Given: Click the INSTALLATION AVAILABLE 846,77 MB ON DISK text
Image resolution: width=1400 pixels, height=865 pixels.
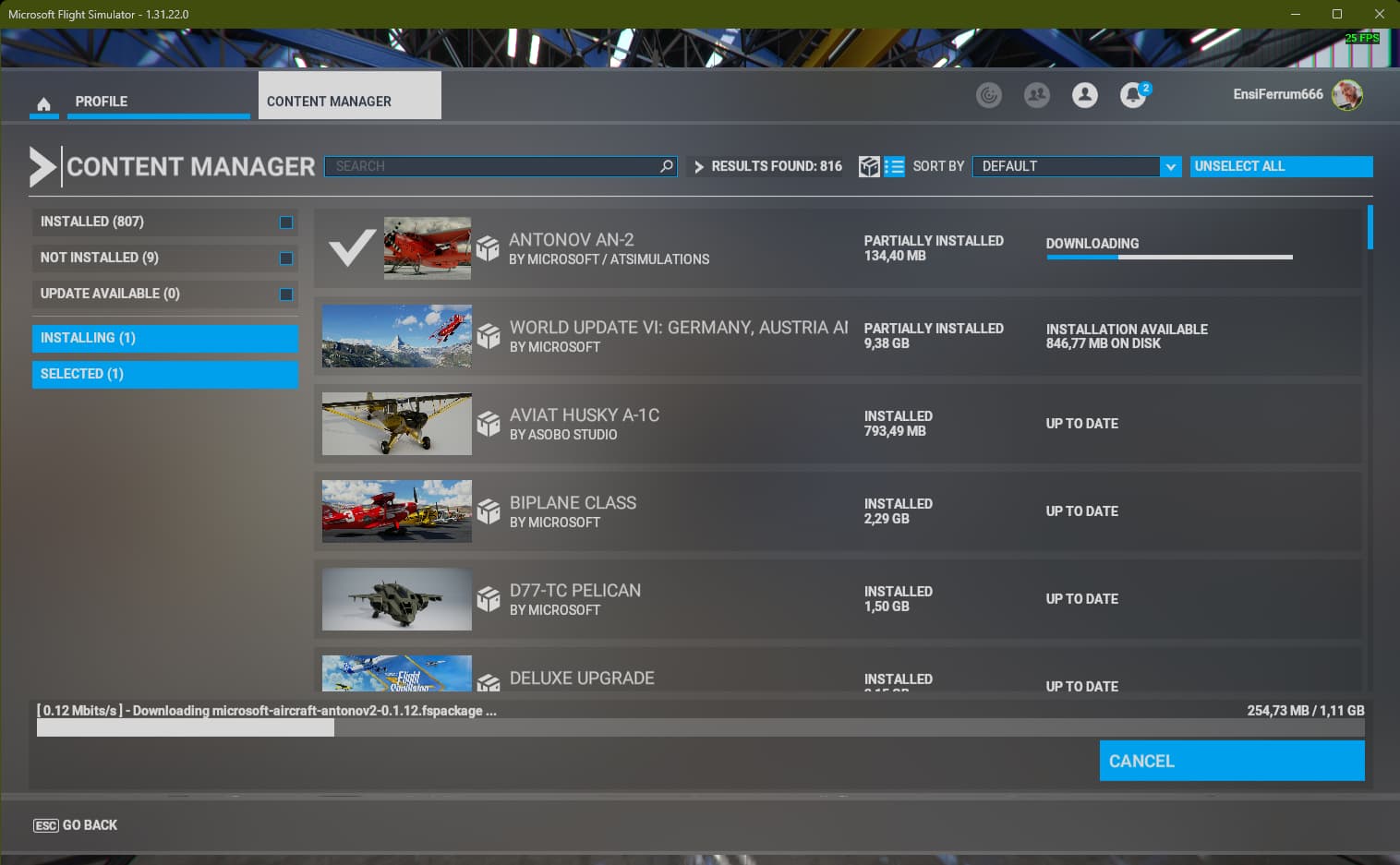Looking at the screenshot, I should (x=1127, y=336).
